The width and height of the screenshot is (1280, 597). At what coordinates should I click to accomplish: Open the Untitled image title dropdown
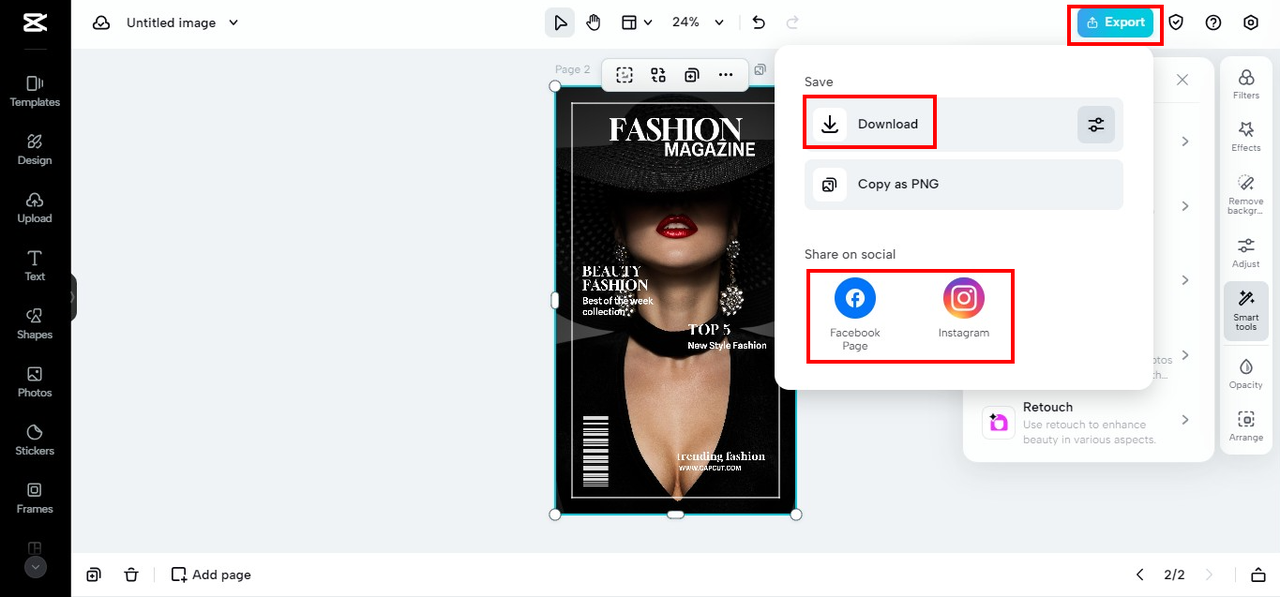[x=182, y=23]
